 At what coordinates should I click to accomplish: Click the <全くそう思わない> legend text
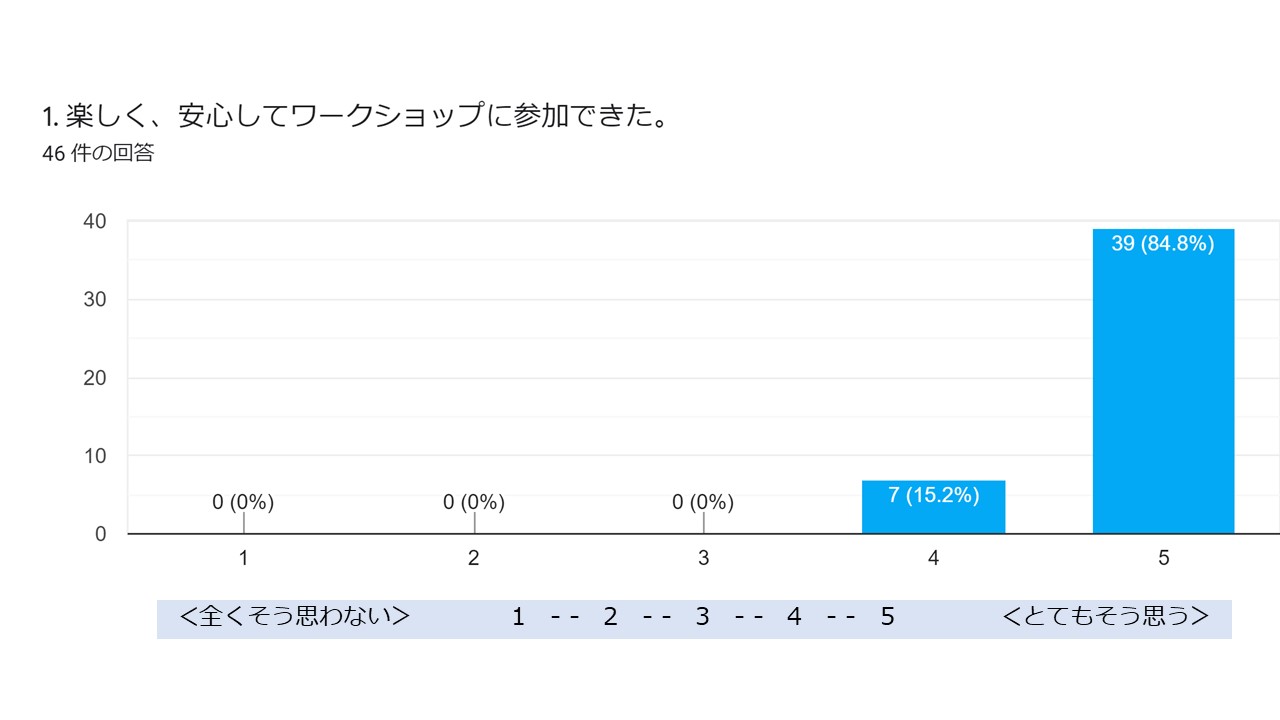coord(295,617)
